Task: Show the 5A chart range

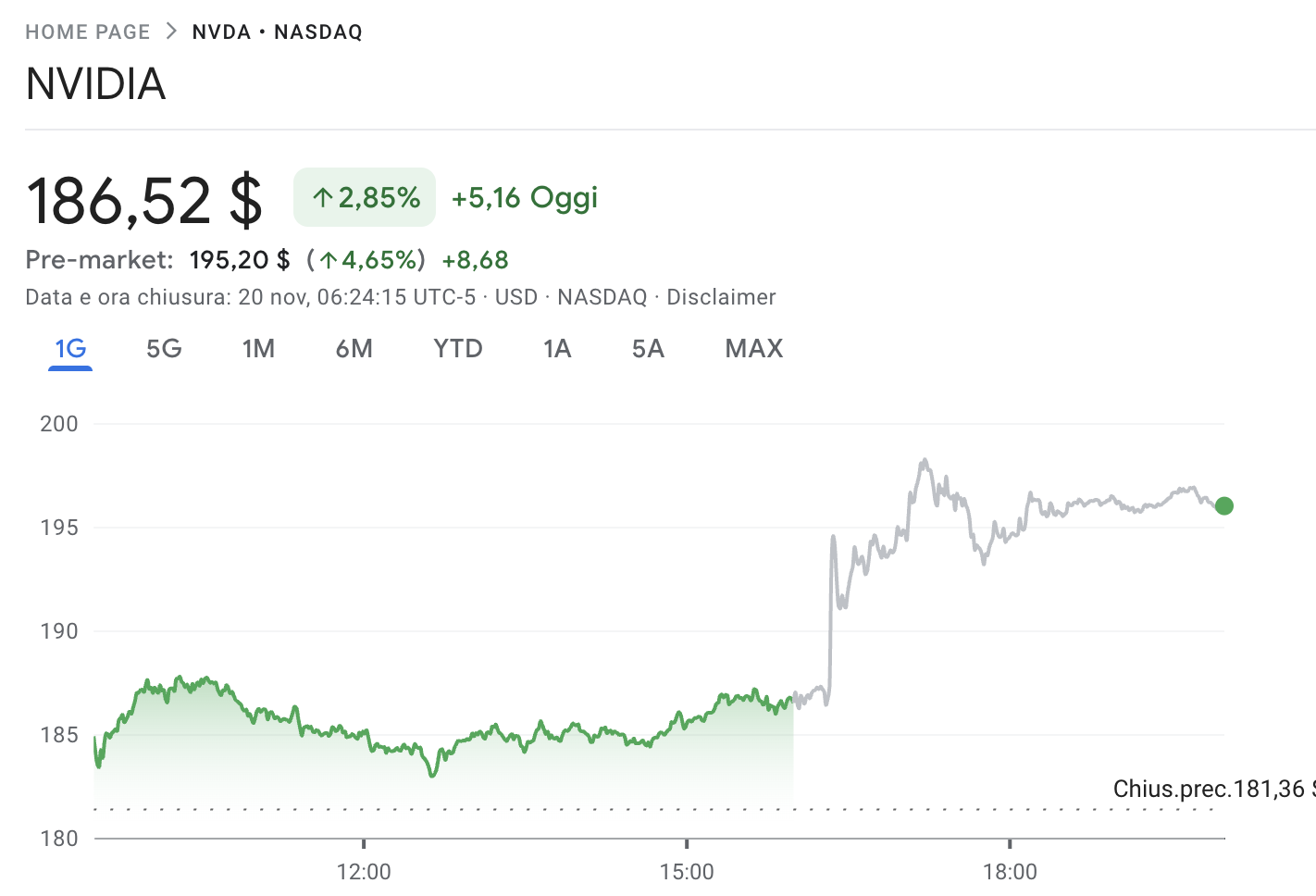Action: (648, 349)
